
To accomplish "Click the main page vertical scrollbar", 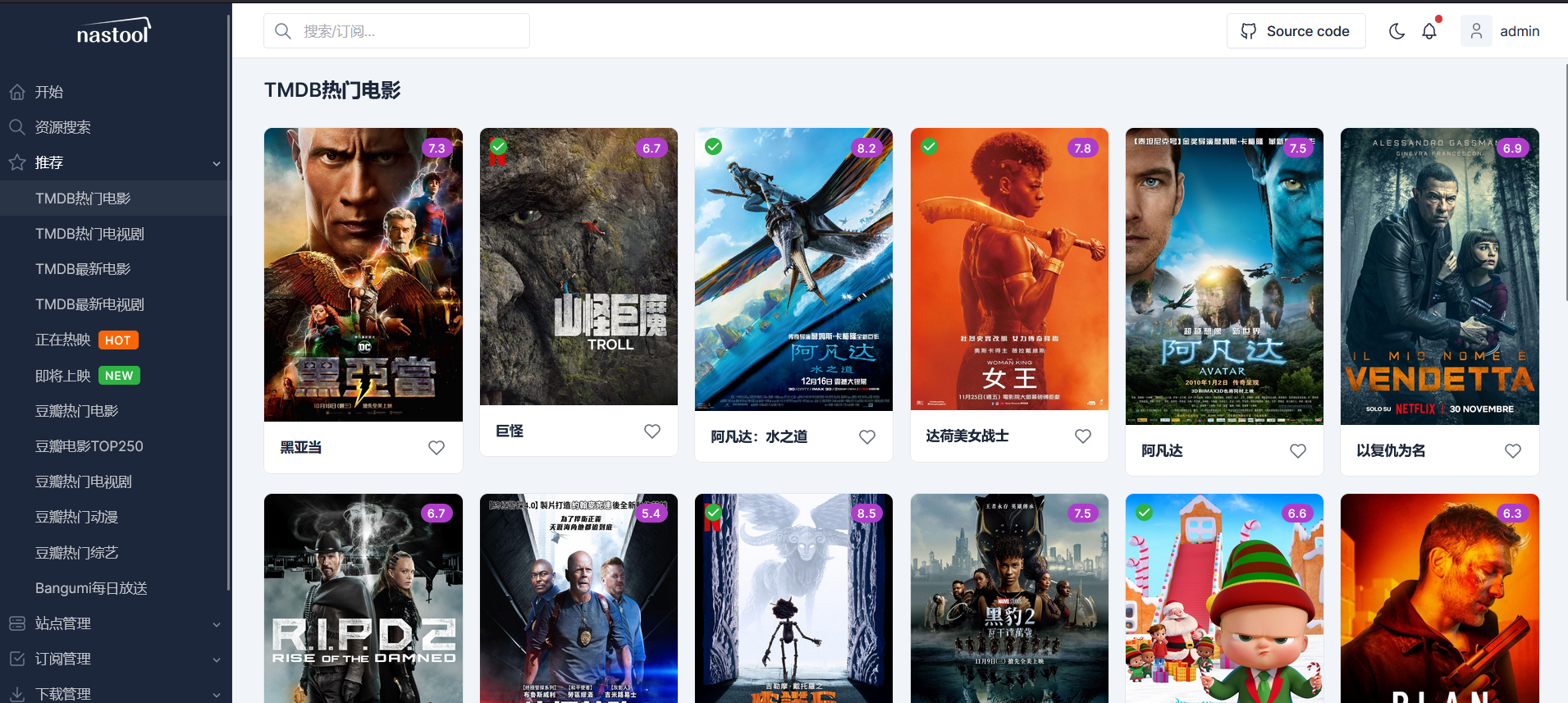I will pos(1566,182).
